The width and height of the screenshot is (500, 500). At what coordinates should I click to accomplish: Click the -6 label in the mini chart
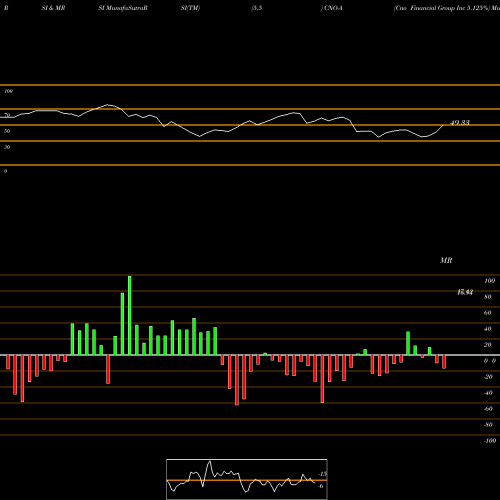(x=321, y=486)
